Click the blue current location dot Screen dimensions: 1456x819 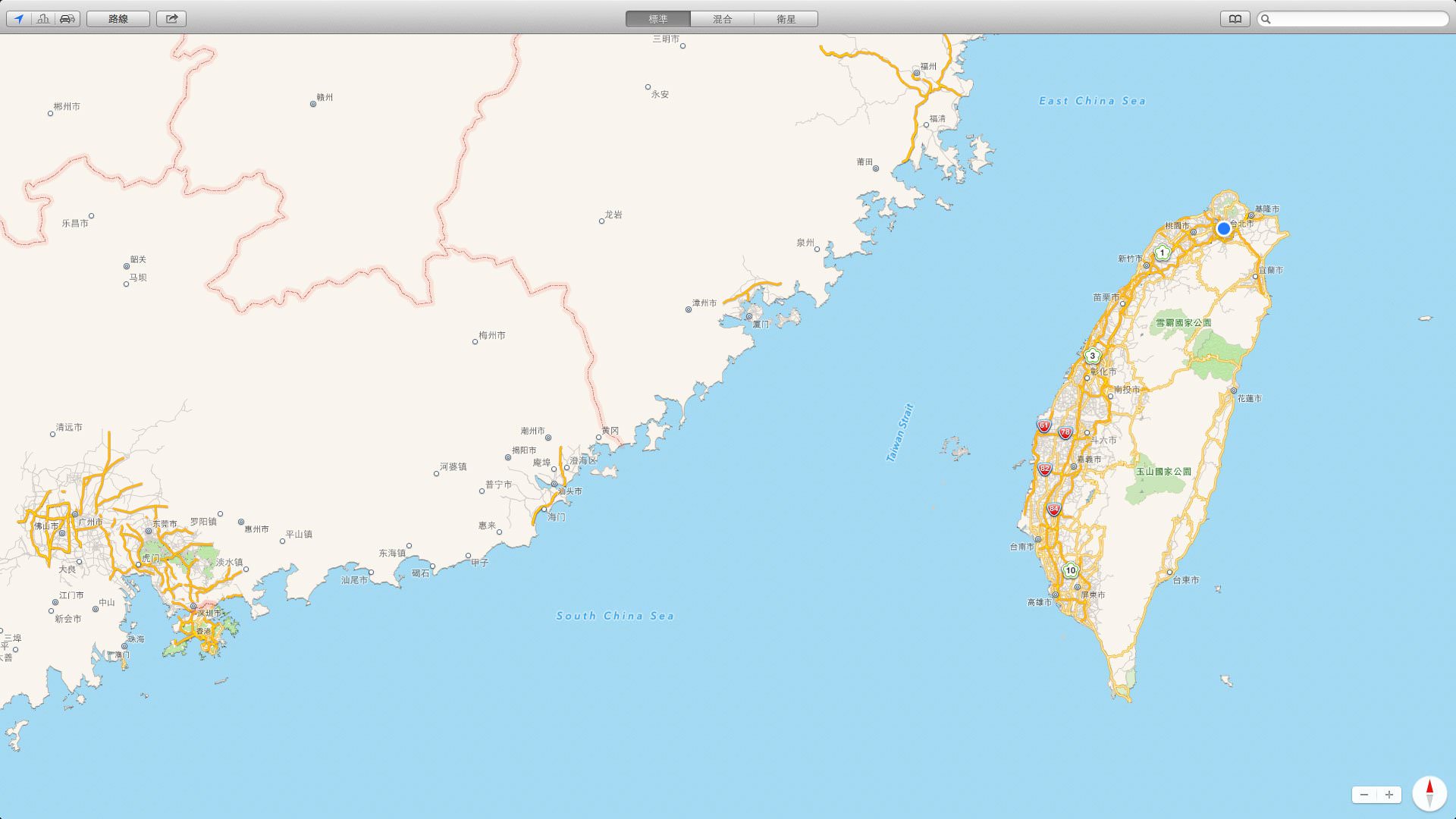pos(1223,228)
